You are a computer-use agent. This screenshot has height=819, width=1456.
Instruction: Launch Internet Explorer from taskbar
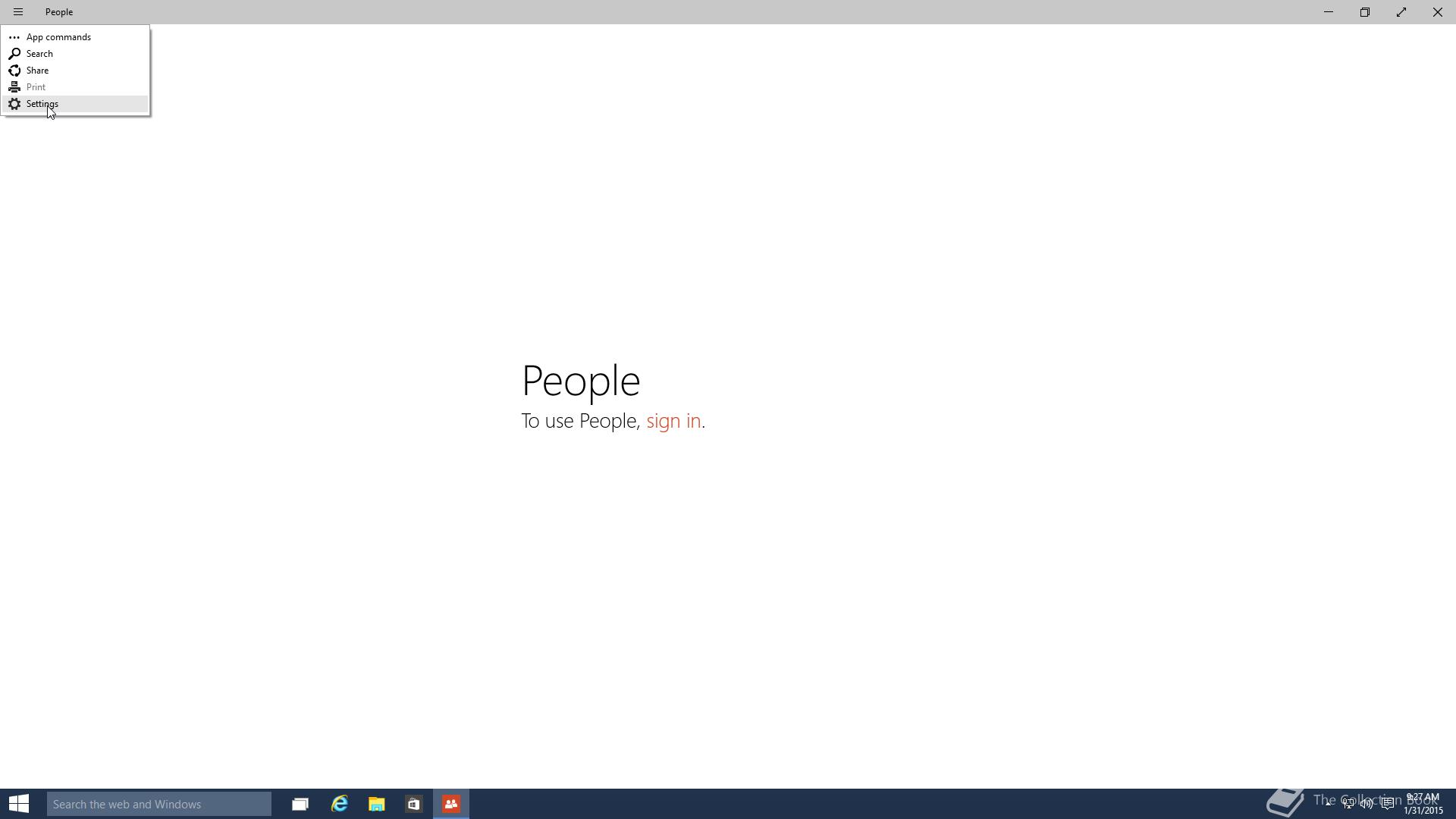[x=339, y=804]
